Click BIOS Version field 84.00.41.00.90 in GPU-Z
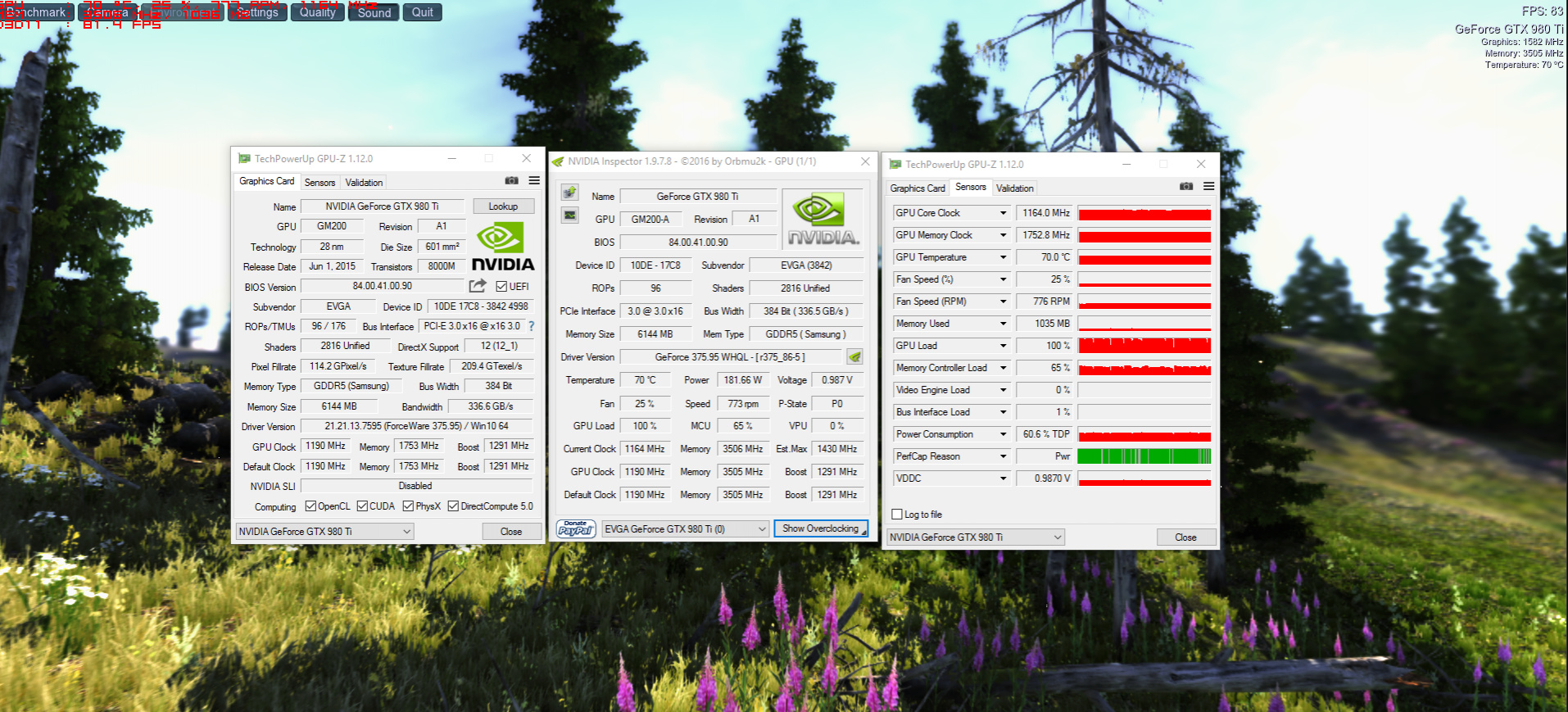 coord(383,286)
